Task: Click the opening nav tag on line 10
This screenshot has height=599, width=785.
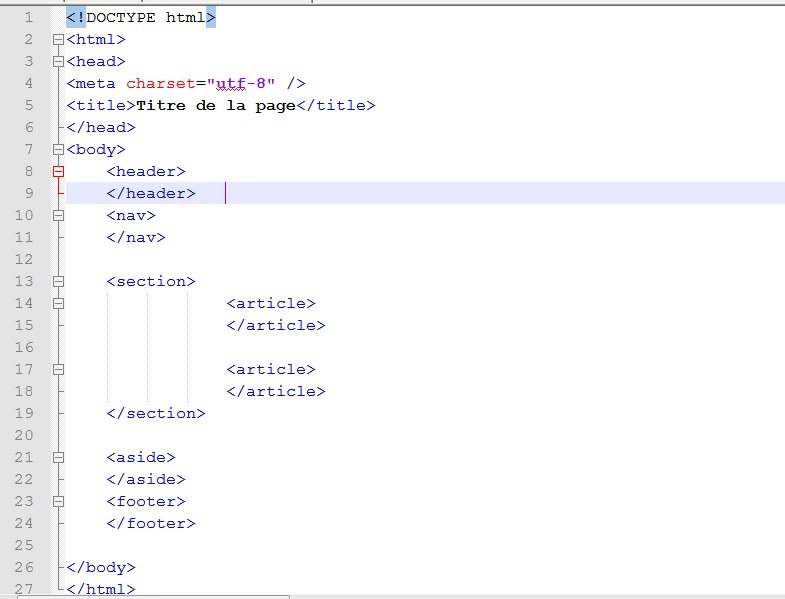Action: [x=131, y=215]
